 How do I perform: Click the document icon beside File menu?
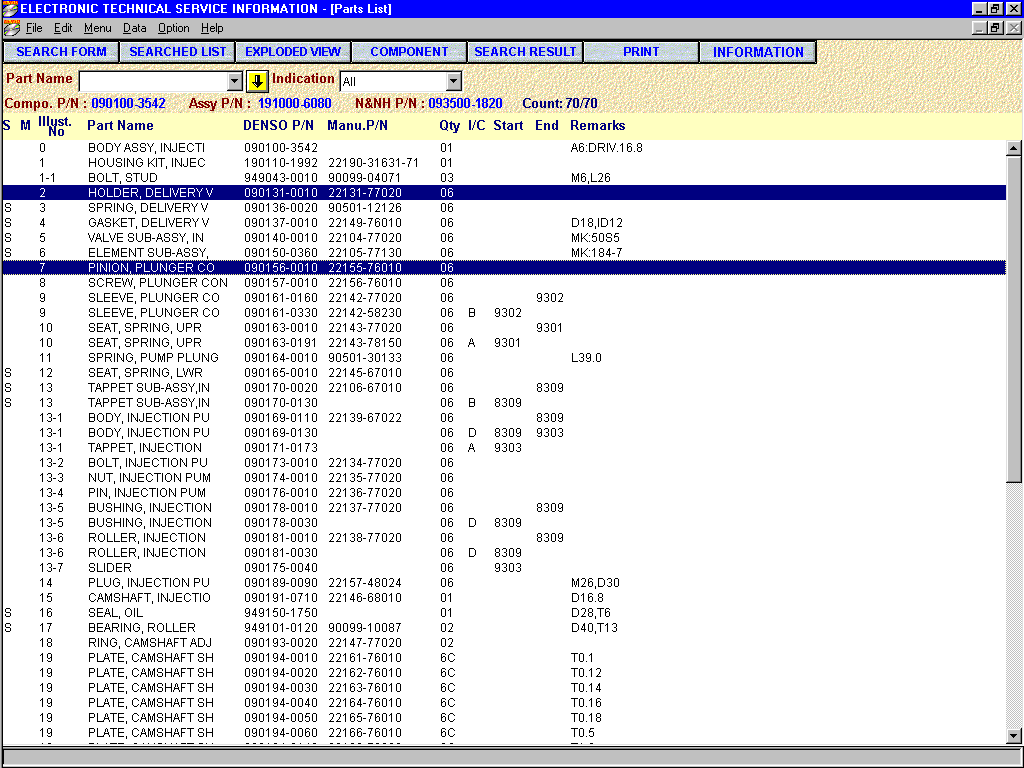coord(11,28)
